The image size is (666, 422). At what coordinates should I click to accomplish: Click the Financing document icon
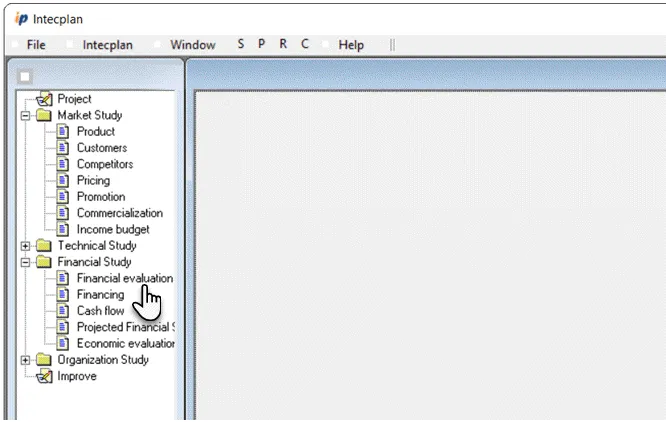click(63, 294)
